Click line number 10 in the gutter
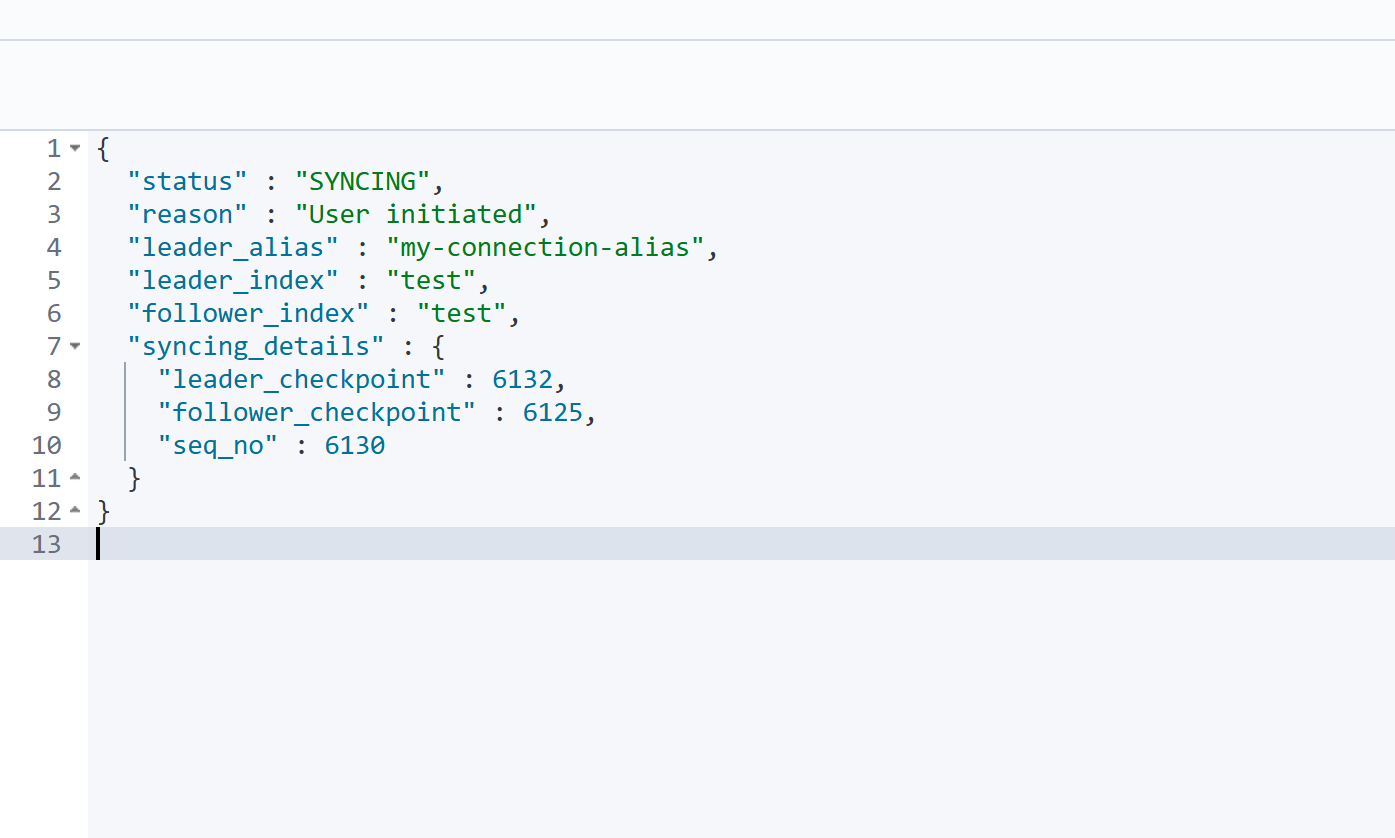The height and width of the screenshot is (838, 1395). [47, 445]
